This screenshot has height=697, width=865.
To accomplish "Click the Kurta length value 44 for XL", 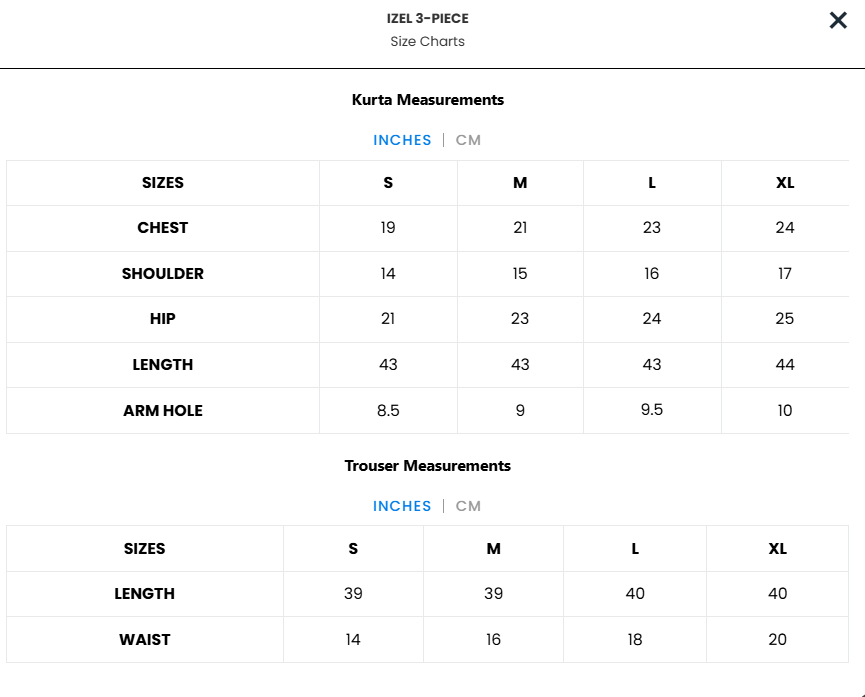I will point(785,364).
